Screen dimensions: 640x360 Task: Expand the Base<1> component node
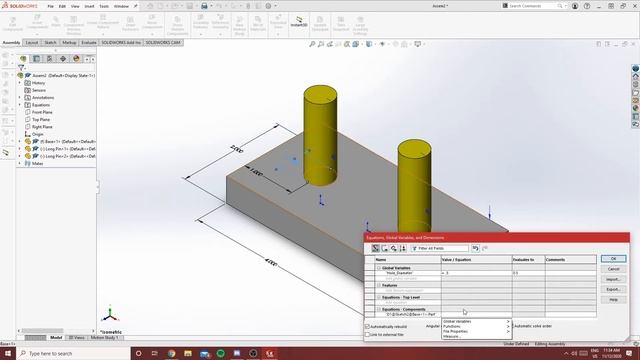pyautogui.click(x=20, y=141)
